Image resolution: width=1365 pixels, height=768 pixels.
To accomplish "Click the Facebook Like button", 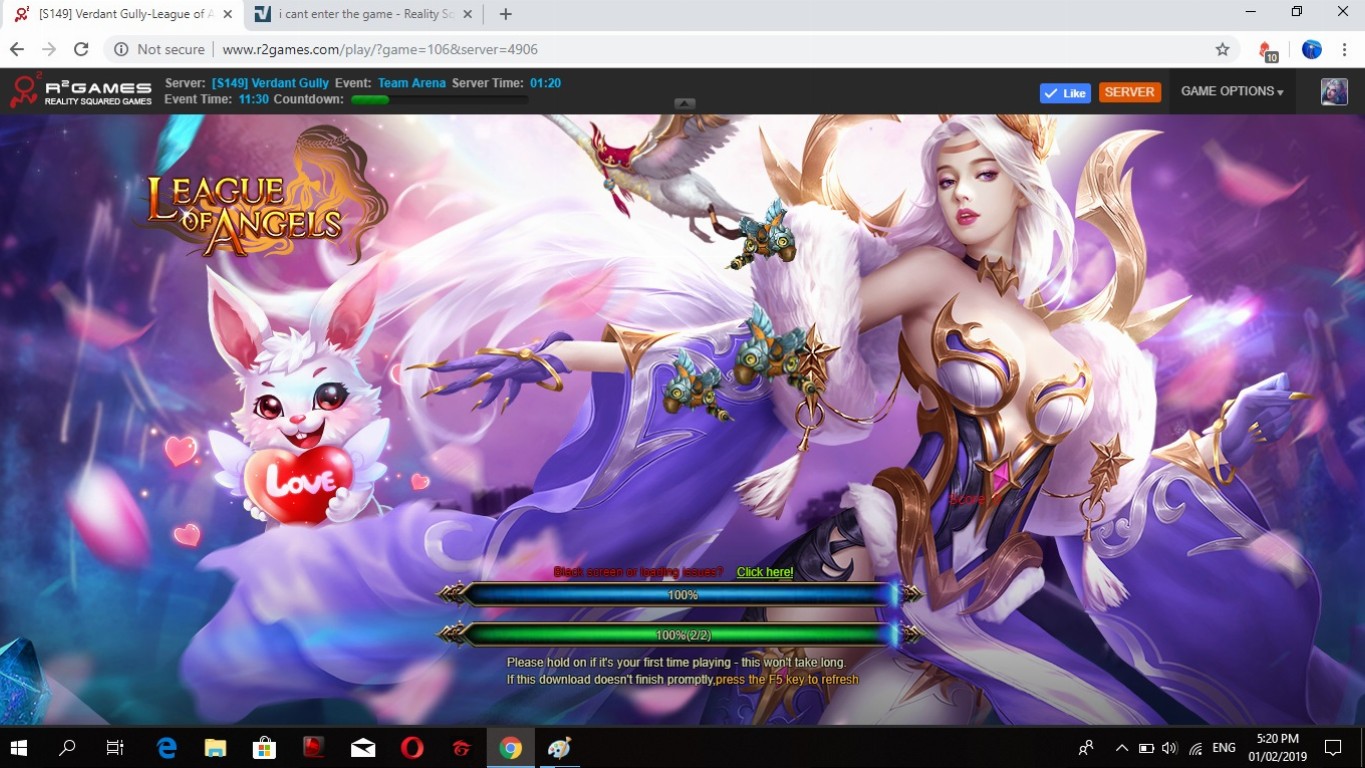I will click(1064, 92).
